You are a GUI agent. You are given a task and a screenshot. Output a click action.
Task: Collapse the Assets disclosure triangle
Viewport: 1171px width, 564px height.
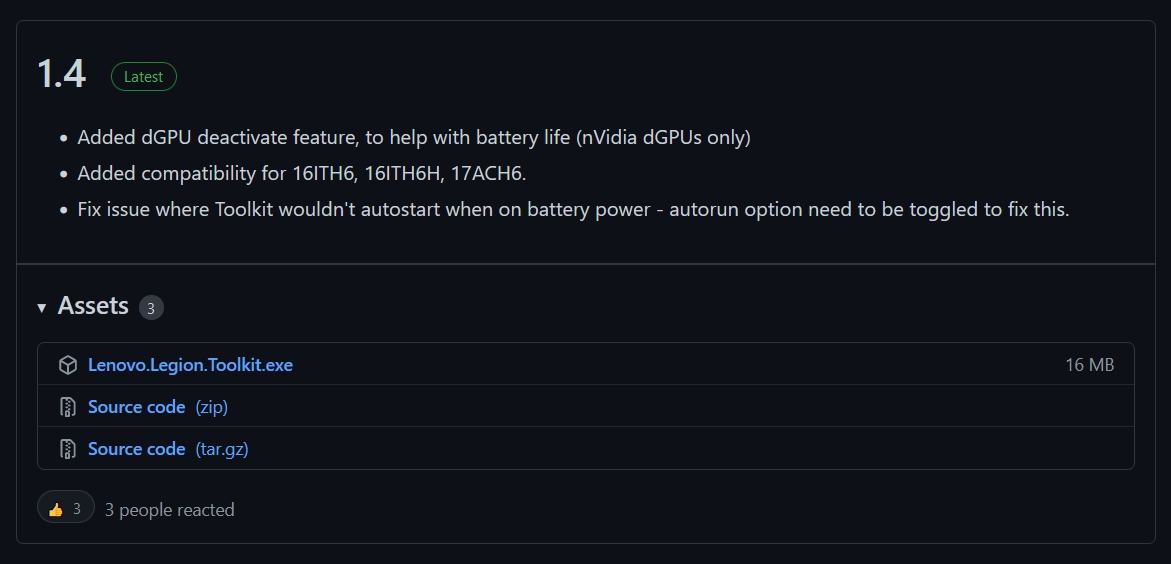coord(42,308)
